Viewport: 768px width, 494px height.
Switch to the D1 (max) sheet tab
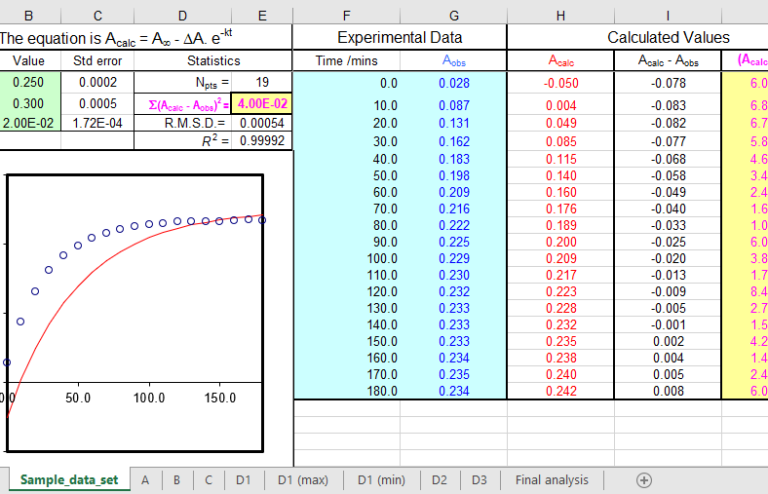point(303,480)
